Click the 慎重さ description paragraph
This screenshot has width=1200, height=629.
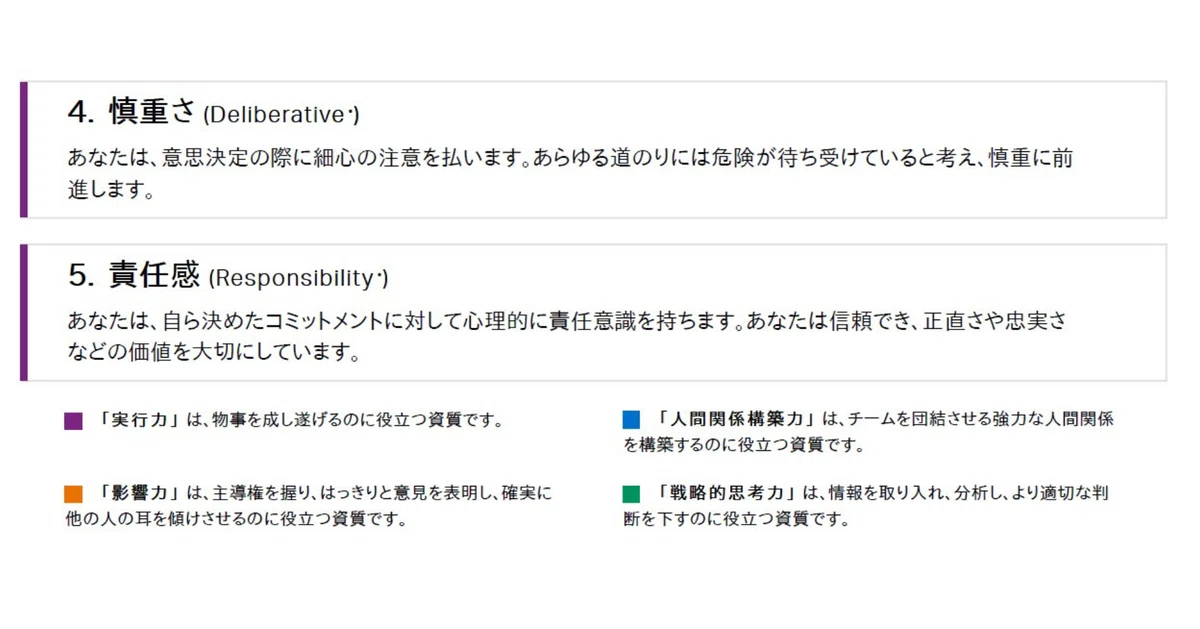tap(571, 173)
